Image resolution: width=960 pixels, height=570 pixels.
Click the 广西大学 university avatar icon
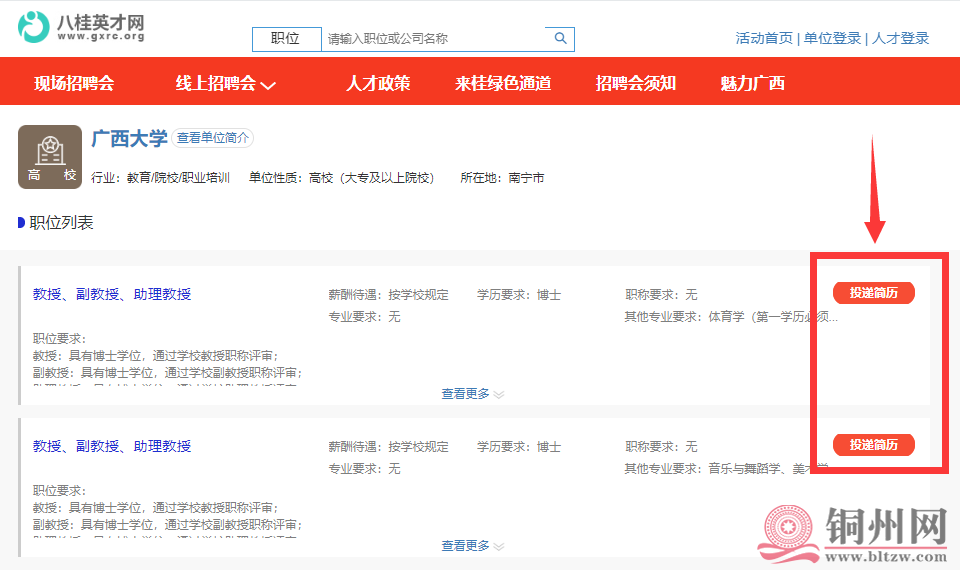coord(49,157)
